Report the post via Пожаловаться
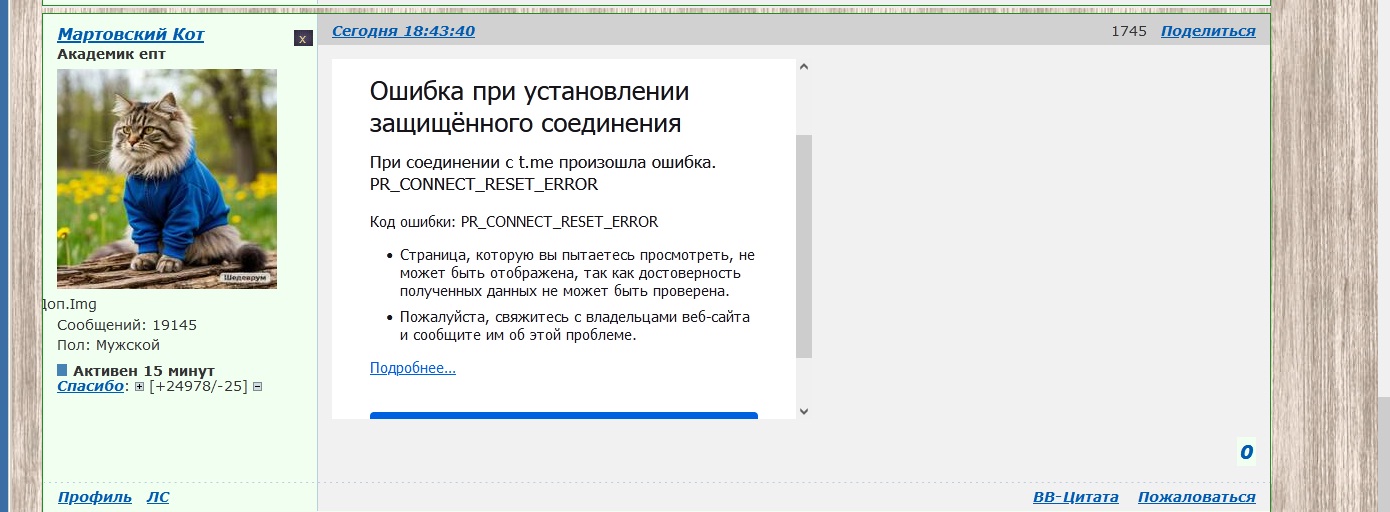Image resolution: width=1390 pixels, height=512 pixels. (1196, 497)
